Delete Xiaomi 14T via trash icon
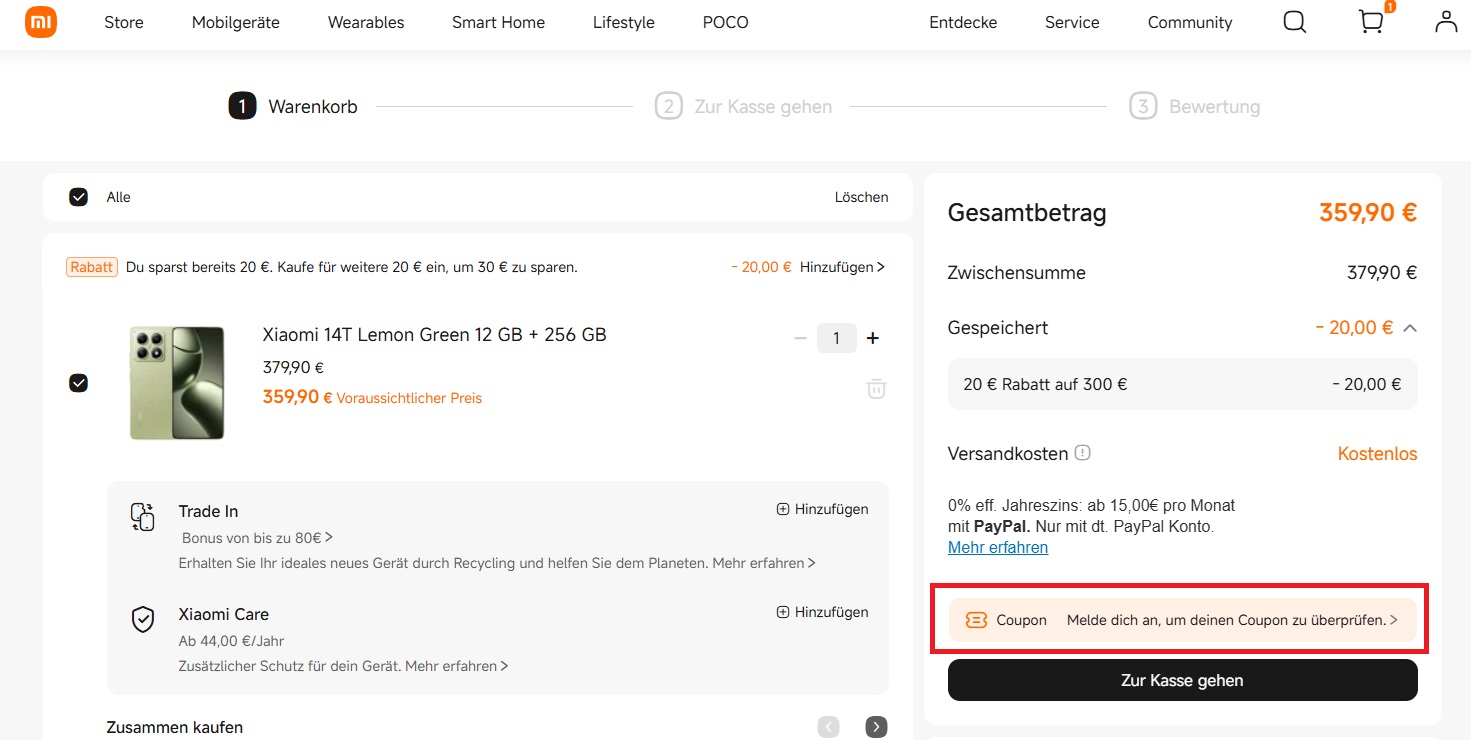This screenshot has width=1471, height=740. 876,388
